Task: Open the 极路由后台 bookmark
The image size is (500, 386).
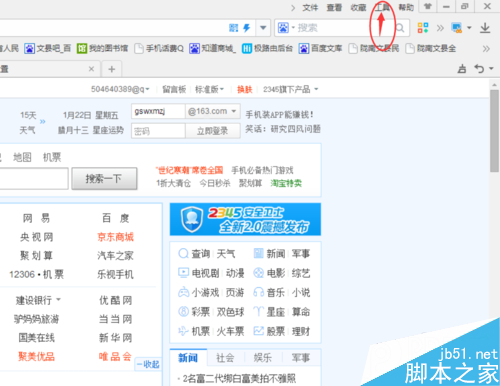Action: (x=267, y=49)
